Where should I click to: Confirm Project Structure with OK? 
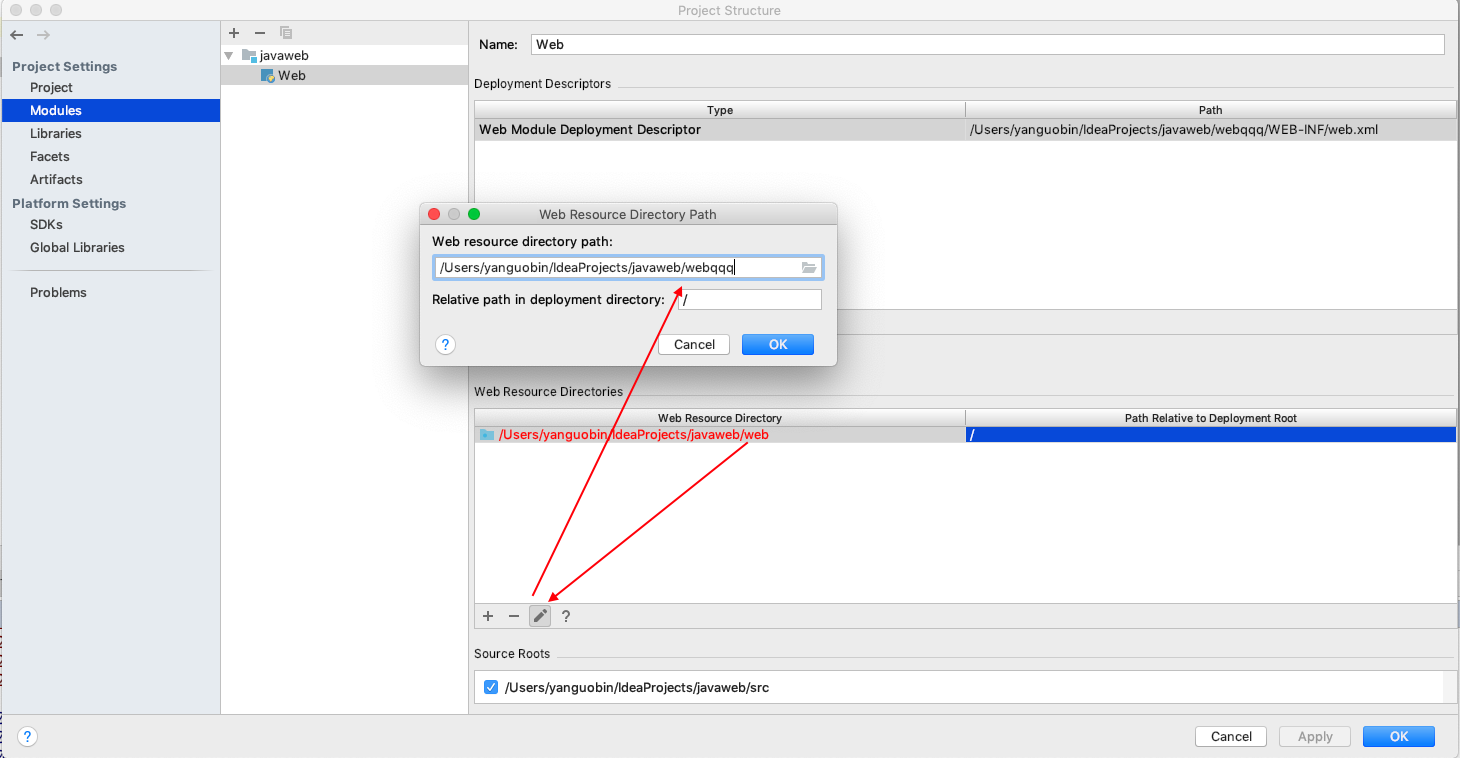pos(1399,737)
